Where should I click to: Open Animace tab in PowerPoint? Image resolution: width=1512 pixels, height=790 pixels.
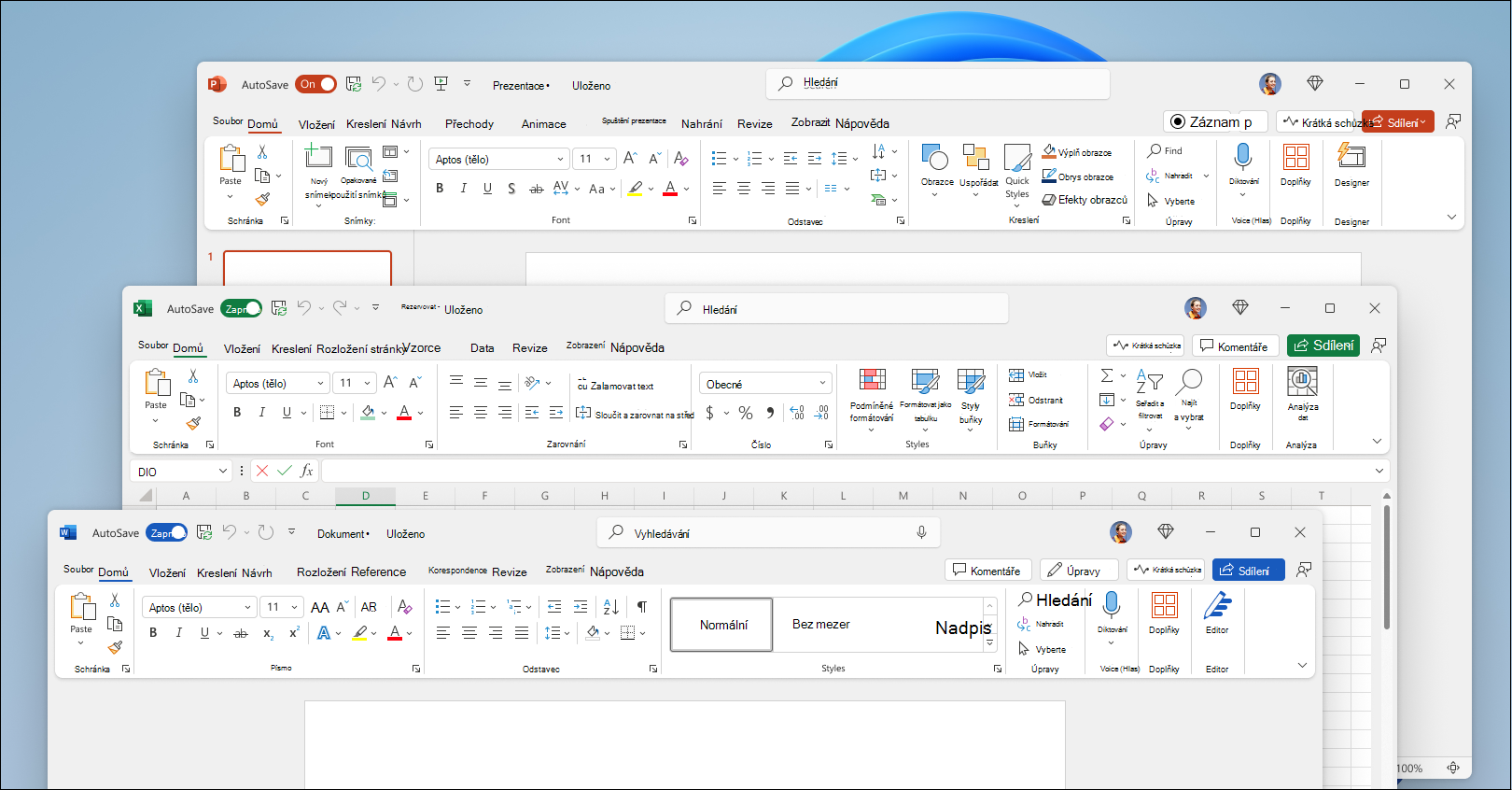pos(543,124)
